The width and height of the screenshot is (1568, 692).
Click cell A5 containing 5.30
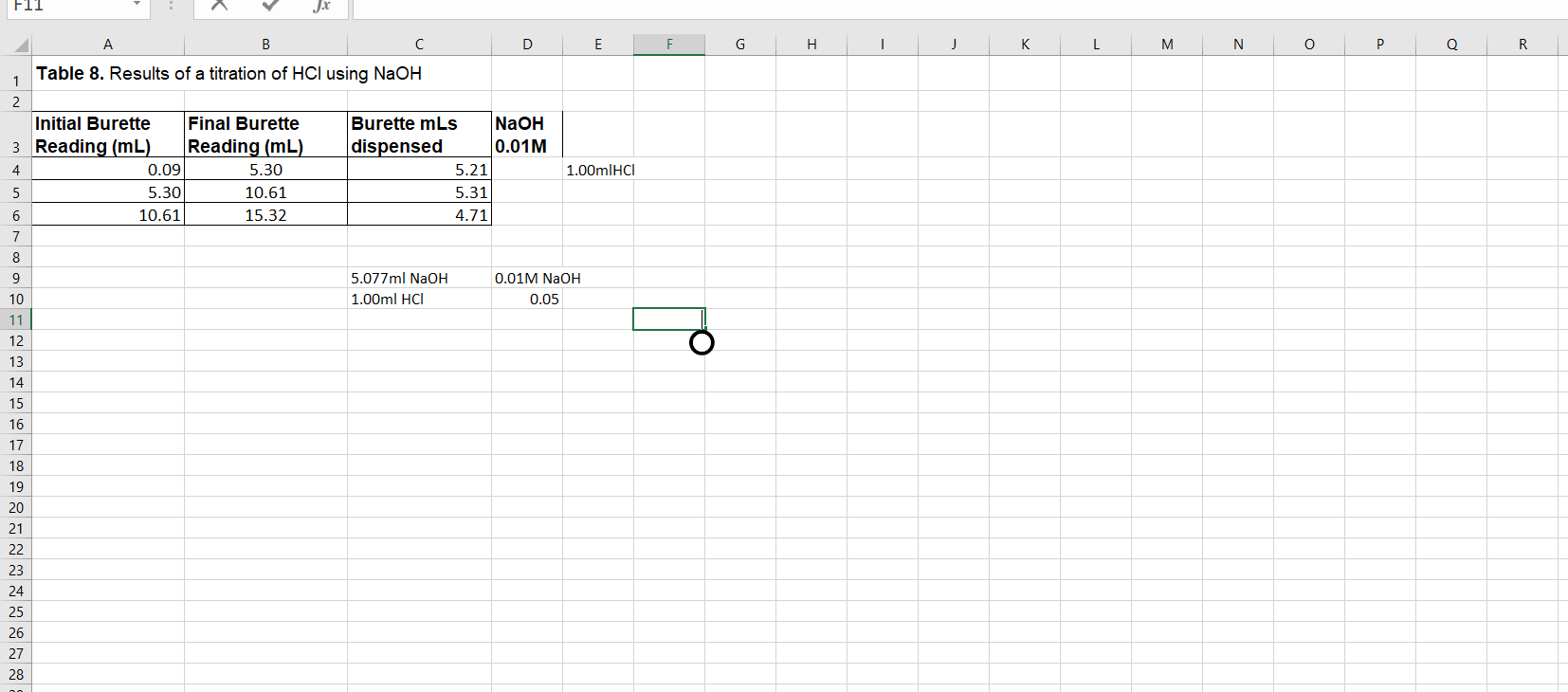[108, 191]
